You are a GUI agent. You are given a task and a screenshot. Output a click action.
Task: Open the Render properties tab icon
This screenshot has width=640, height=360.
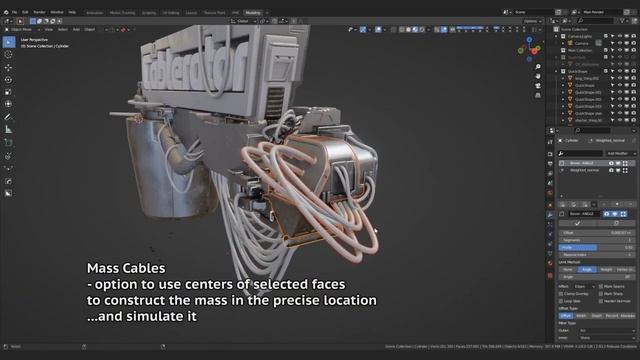click(x=550, y=154)
